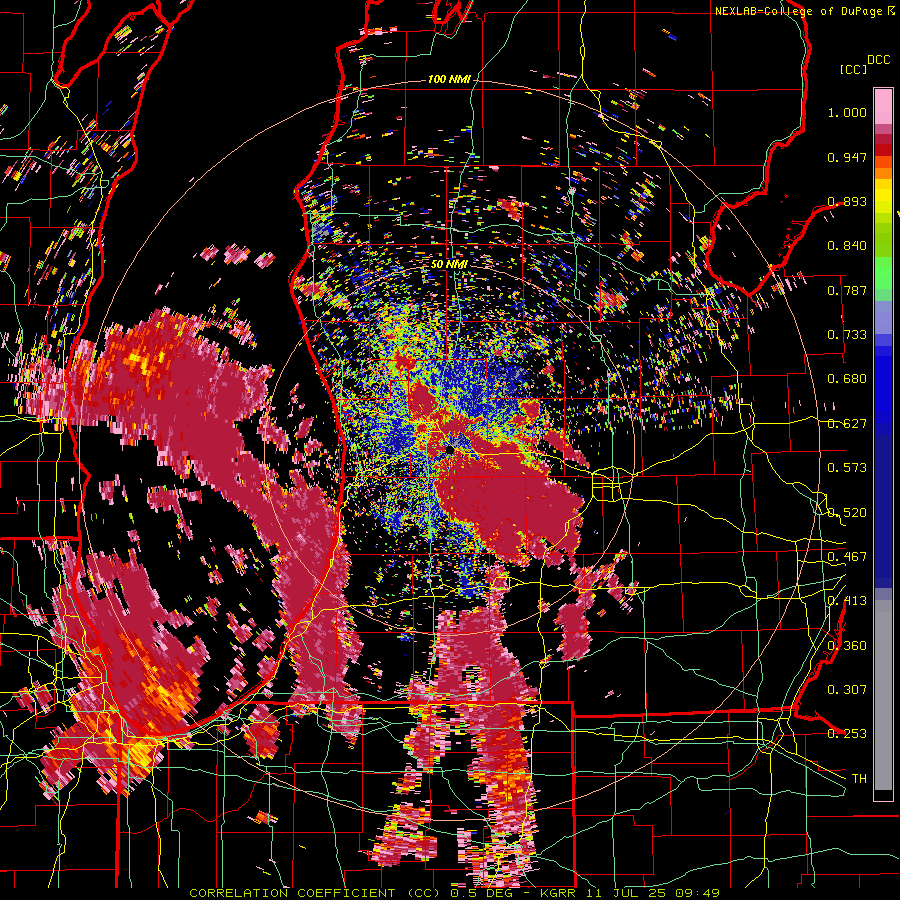The height and width of the screenshot is (900, 900).
Task: Click the 0.467 scale value
Action: pos(847,557)
